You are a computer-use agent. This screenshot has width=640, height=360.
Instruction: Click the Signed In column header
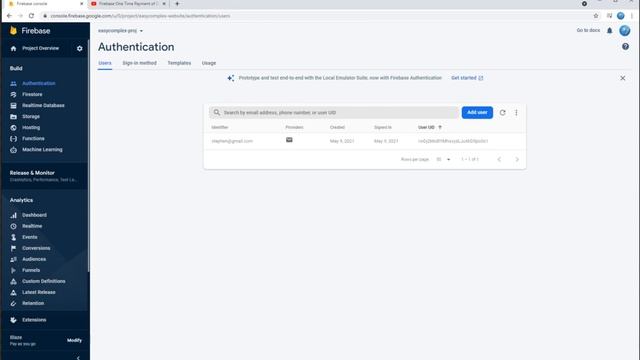tap(383, 127)
